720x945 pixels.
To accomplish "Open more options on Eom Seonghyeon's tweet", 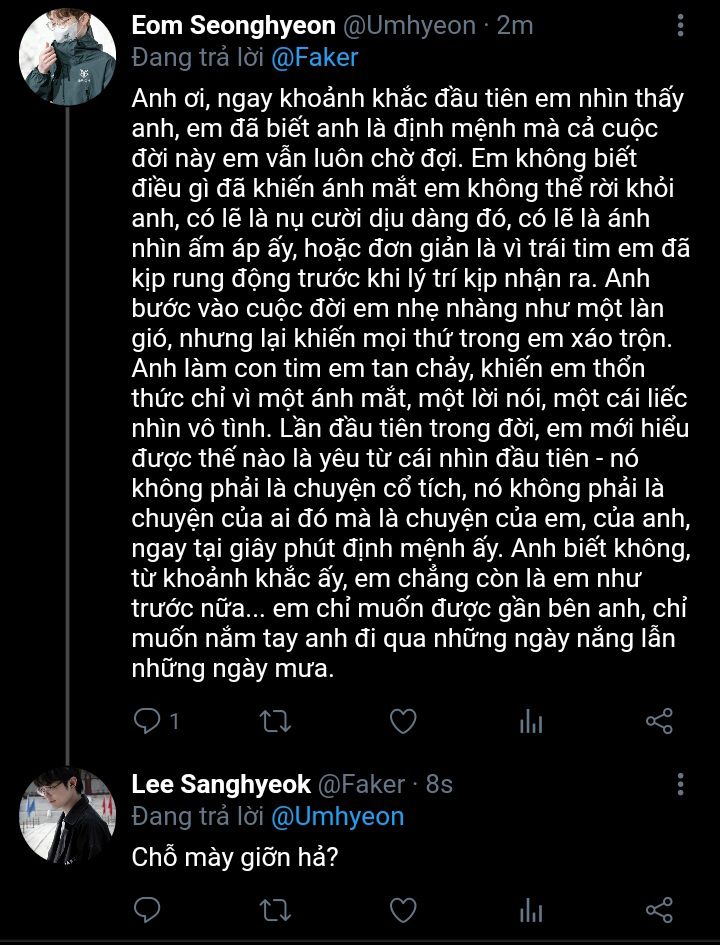I will pyautogui.click(x=681, y=26).
